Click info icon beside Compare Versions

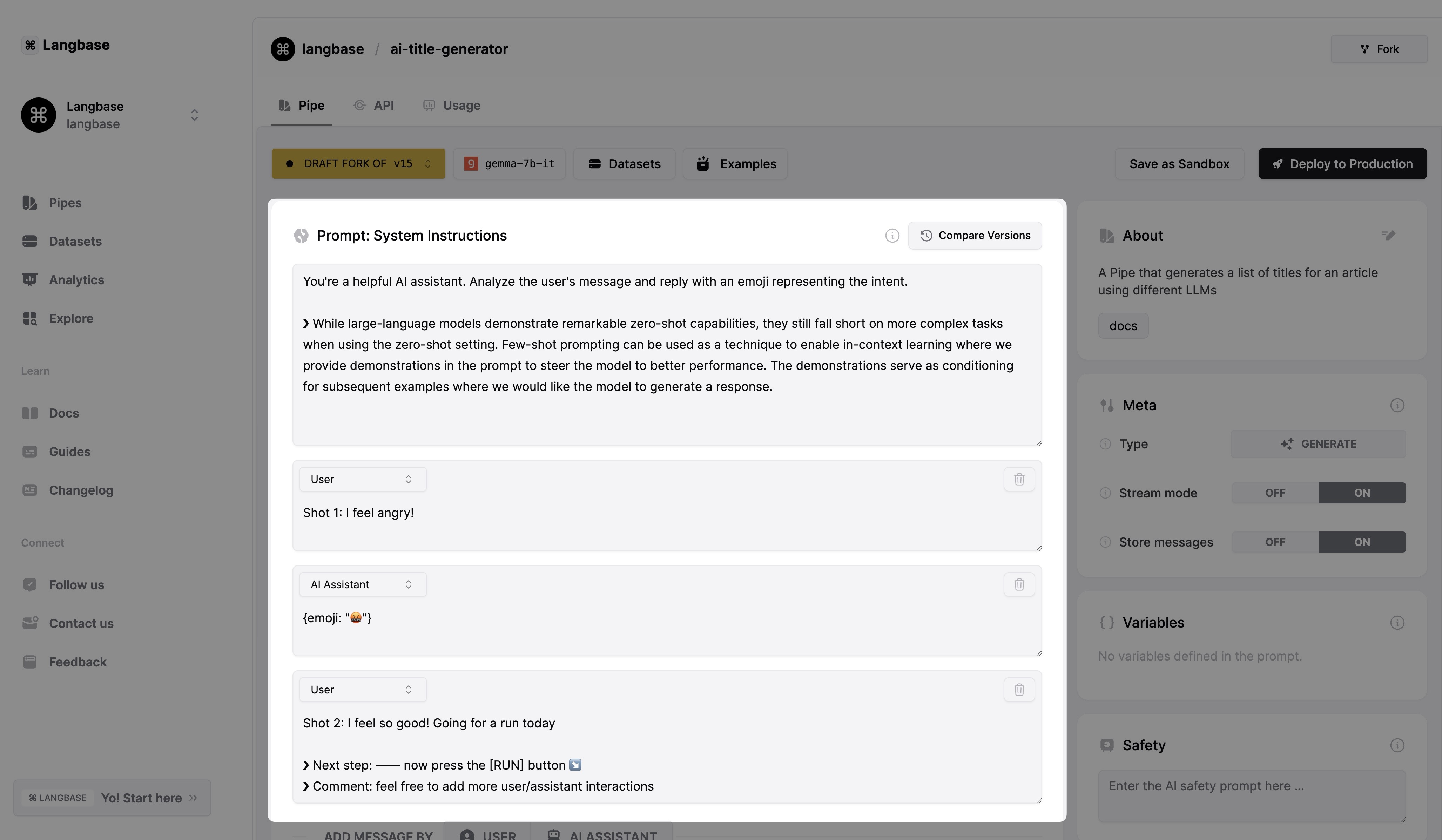(891, 236)
